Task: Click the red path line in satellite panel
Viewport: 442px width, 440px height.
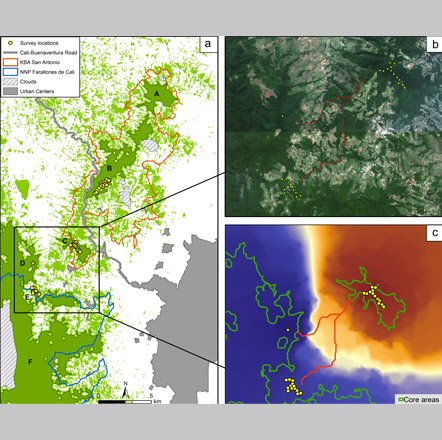Action: pyautogui.click(x=344, y=133)
